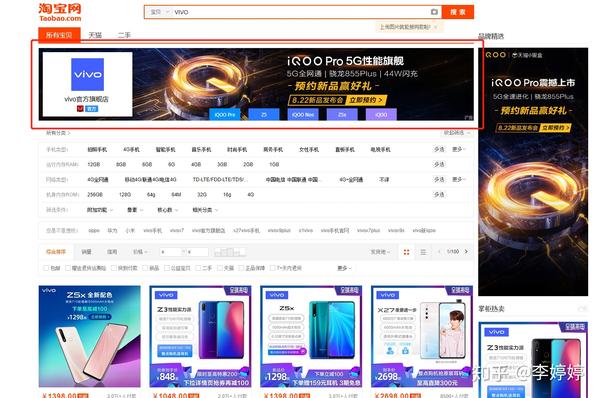
Task: Switch to the list view icon
Action: 423,252
